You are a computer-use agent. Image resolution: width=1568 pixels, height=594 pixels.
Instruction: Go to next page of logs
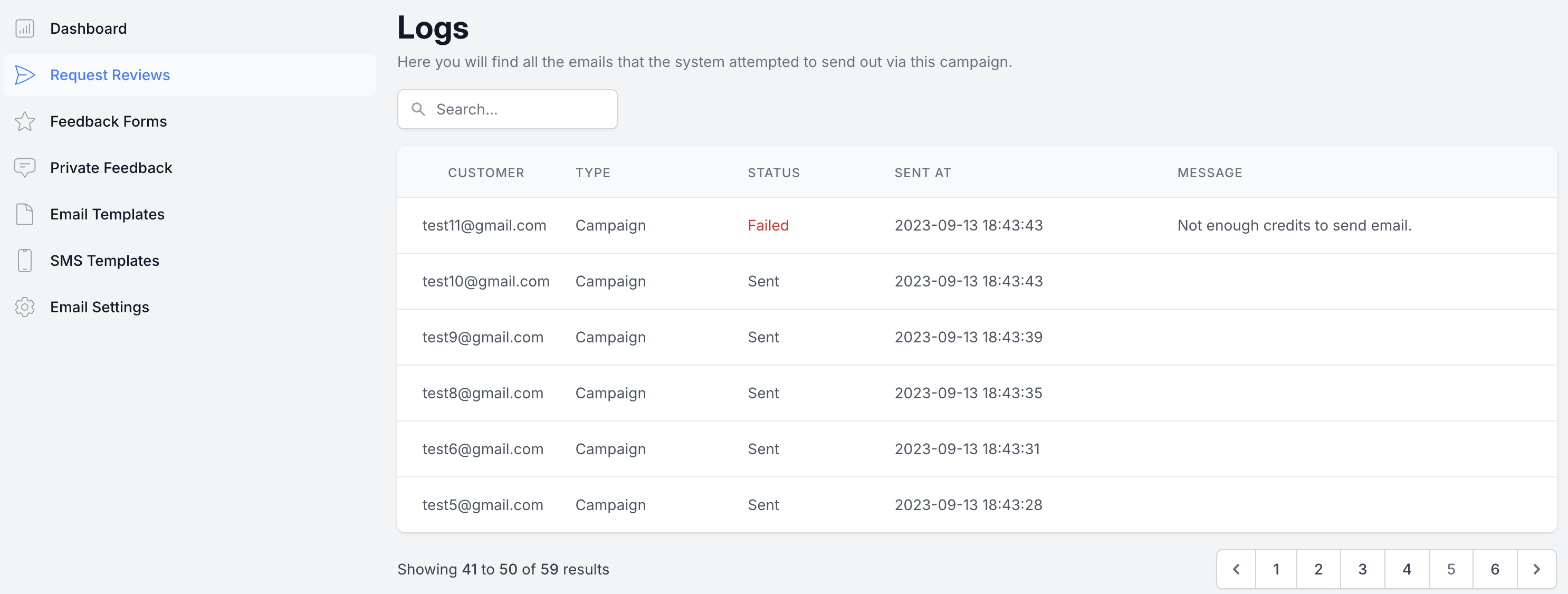point(1536,569)
